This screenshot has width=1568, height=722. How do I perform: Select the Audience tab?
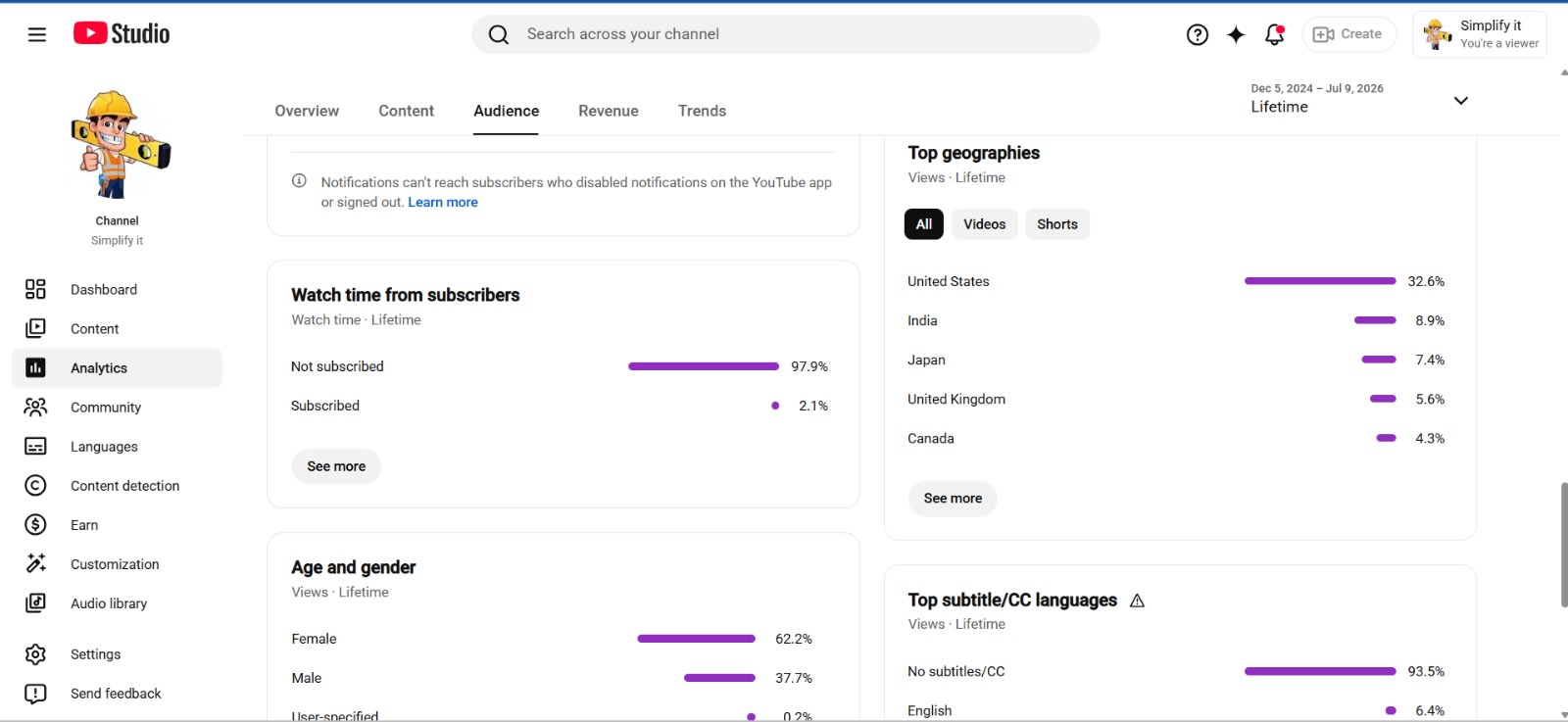pyautogui.click(x=507, y=111)
